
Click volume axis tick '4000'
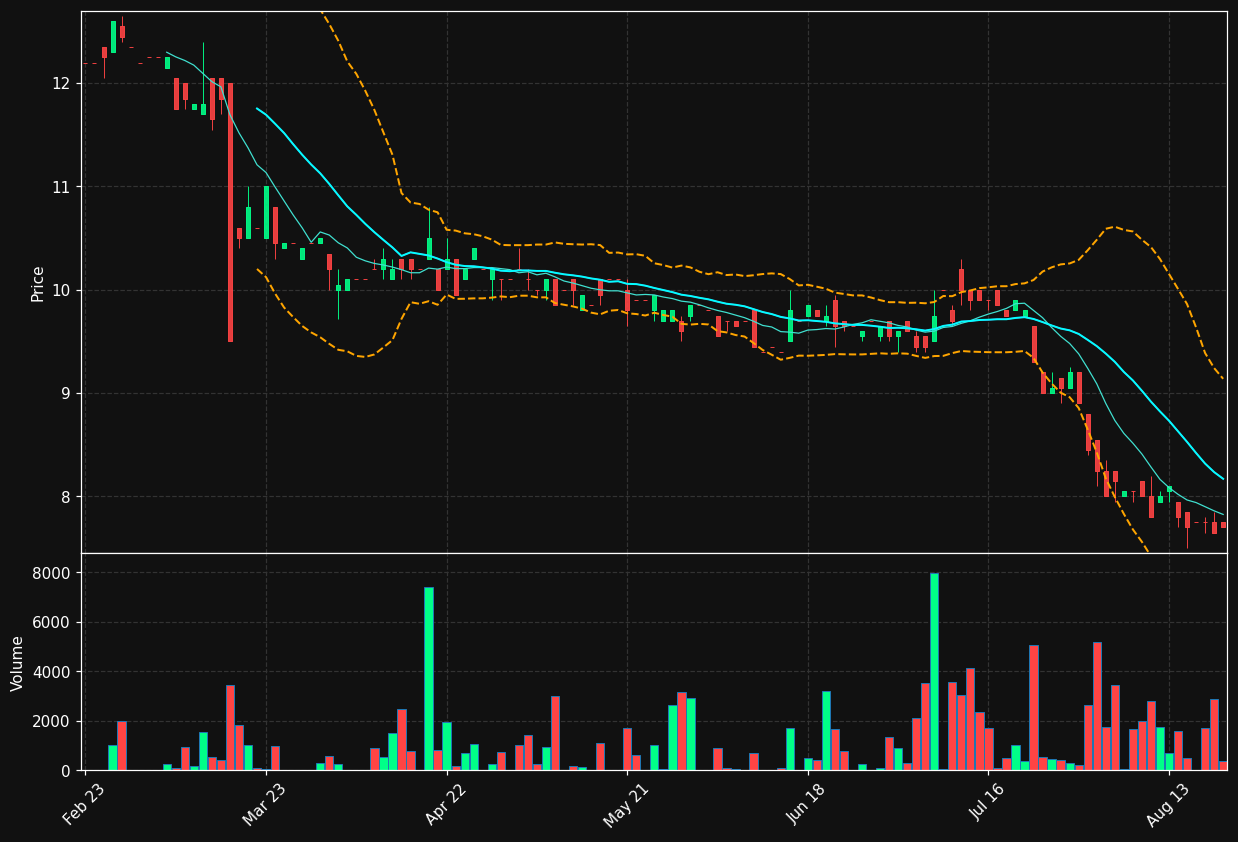53,672
